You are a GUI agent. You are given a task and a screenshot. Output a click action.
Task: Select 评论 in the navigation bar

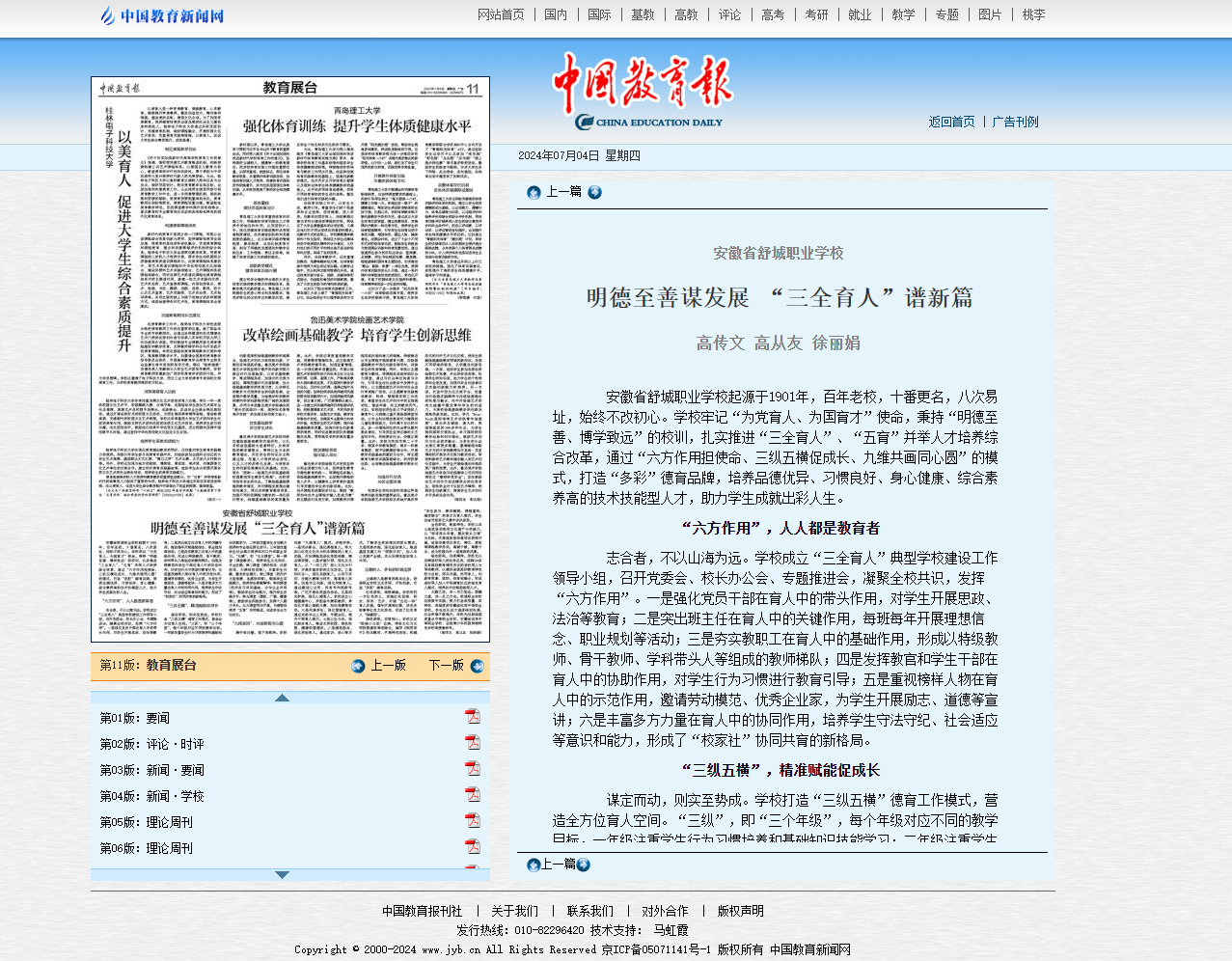pos(729,14)
